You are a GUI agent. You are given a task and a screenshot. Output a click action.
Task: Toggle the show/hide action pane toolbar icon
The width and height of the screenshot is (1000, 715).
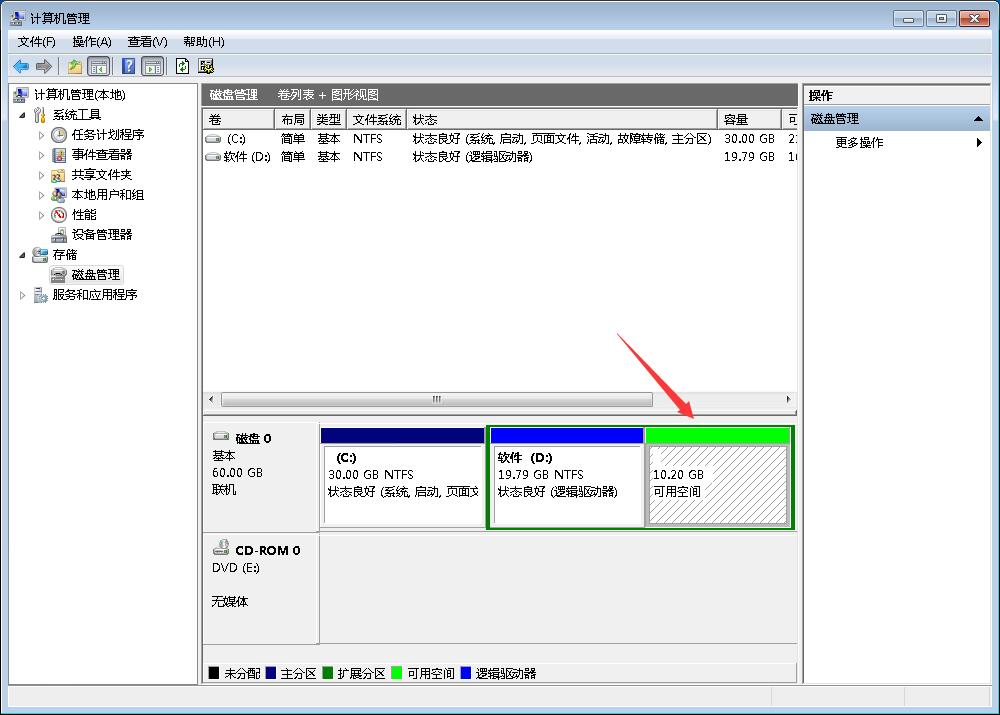pyautogui.click(x=152, y=66)
